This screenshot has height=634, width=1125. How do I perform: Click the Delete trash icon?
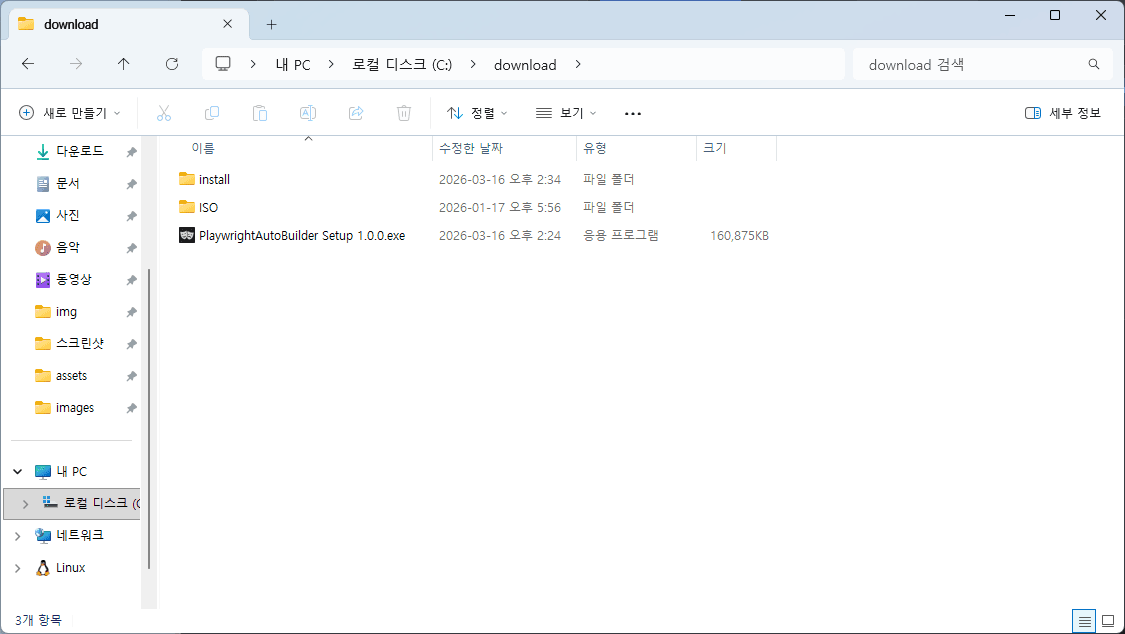click(x=403, y=112)
